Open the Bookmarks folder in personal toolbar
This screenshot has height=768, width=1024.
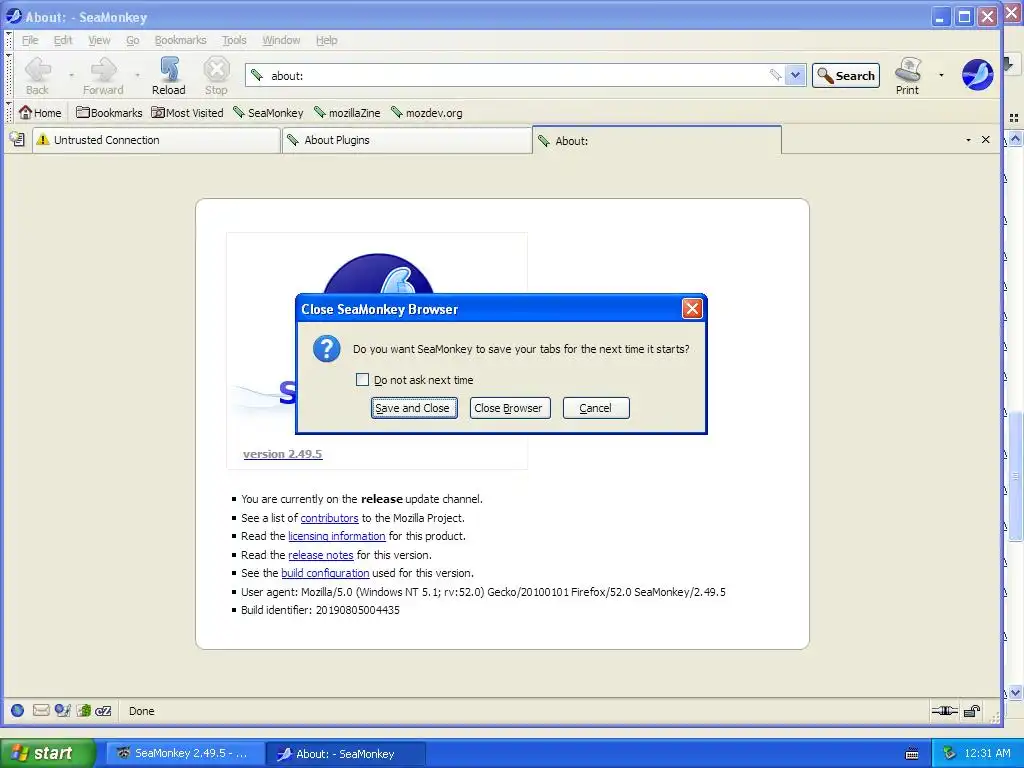coord(109,112)
